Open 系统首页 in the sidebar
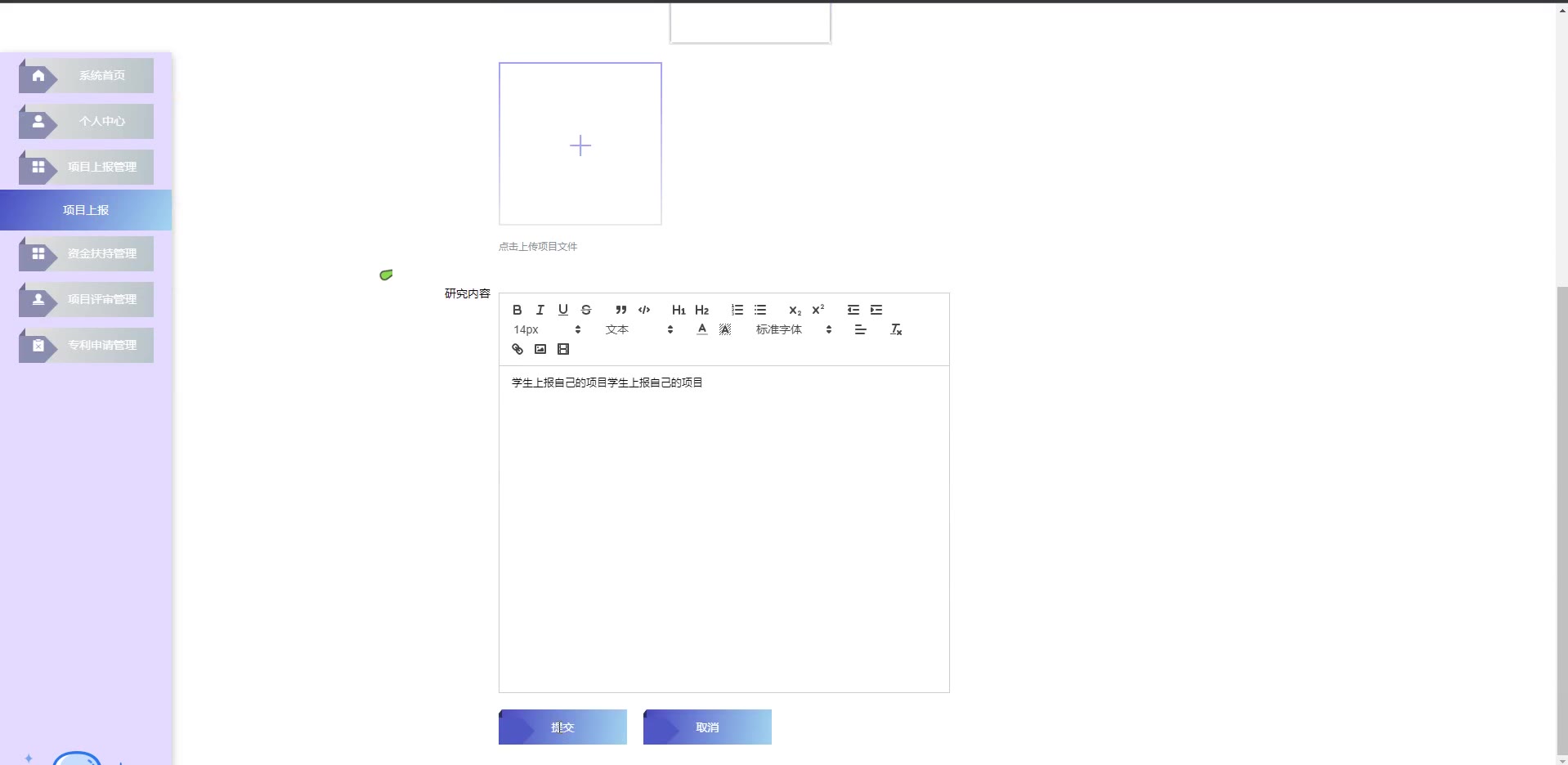1568x765 pixels. (x=86, y=75)
